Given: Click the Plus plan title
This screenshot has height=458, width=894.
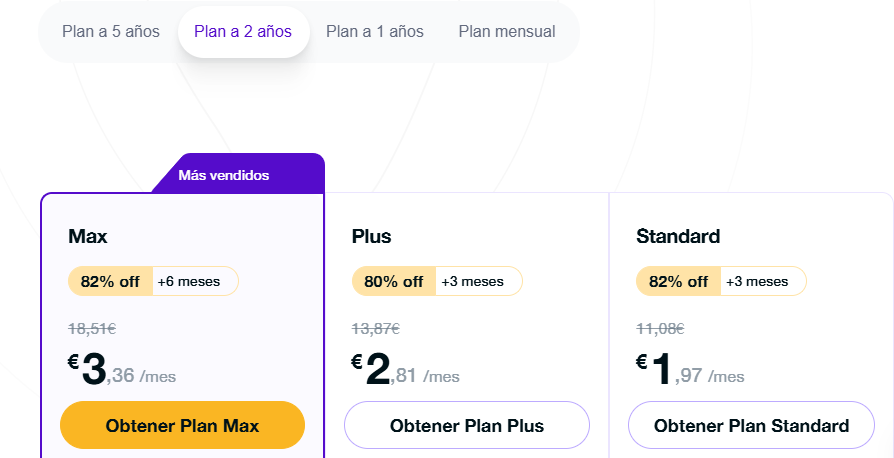Looking at the screenshot, I should tap(372, 236).
